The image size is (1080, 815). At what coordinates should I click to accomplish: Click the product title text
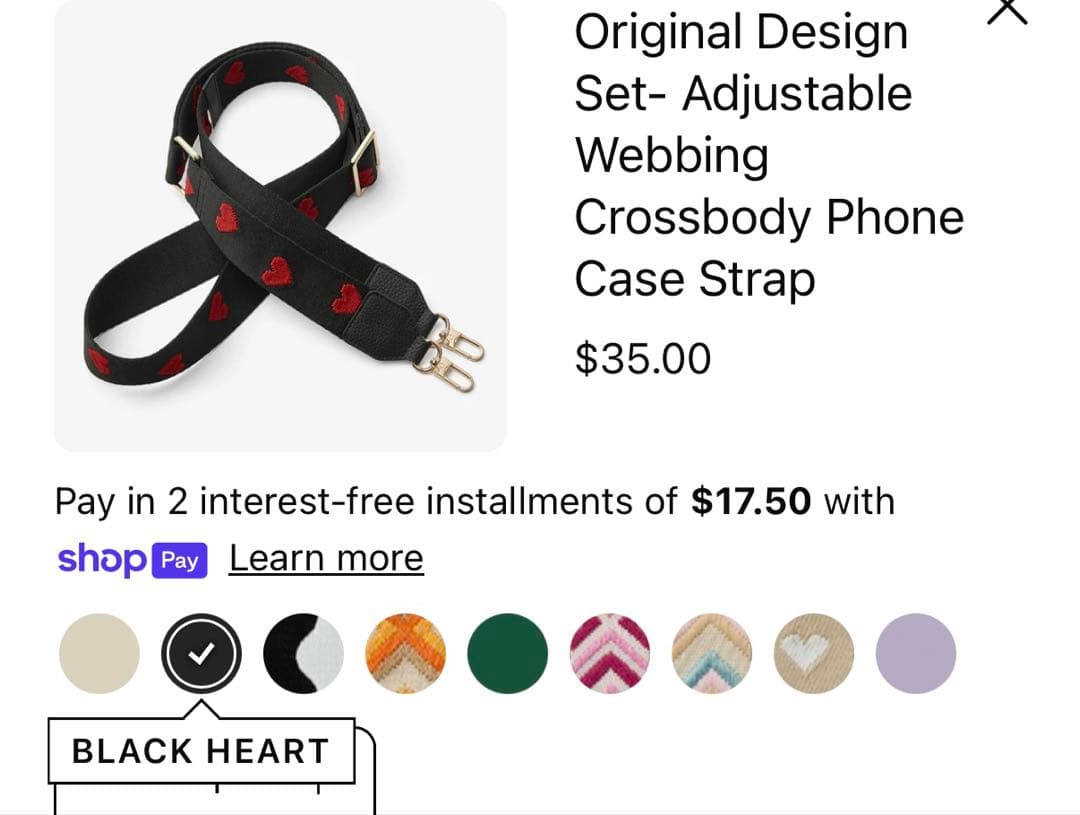tap(769, 155)
